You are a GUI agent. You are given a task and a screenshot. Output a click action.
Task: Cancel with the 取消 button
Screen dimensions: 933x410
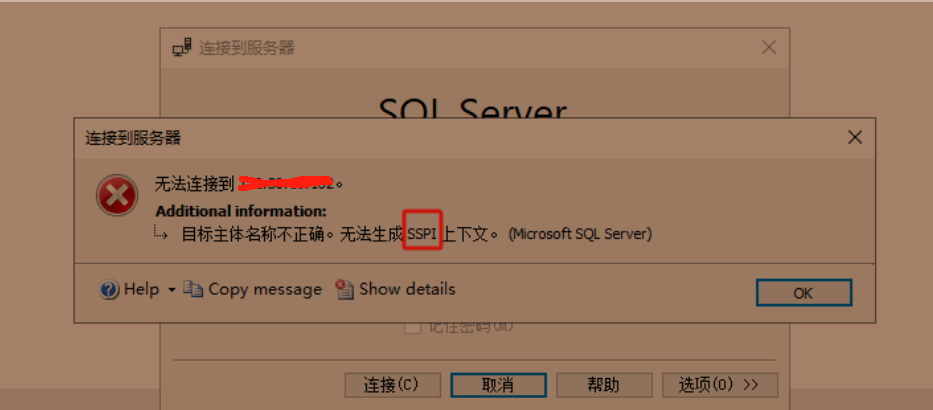(x=498, y=385)
